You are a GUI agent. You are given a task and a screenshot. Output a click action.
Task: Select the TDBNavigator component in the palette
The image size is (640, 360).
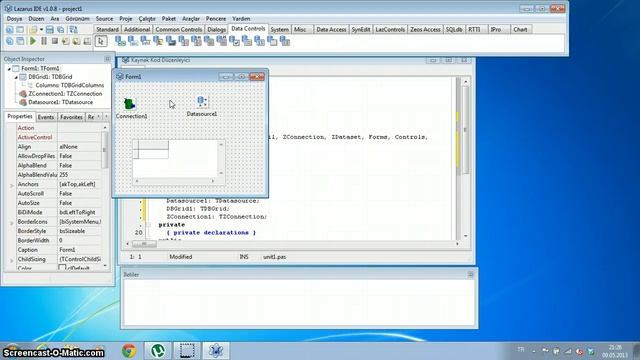(x=120, y=41)
